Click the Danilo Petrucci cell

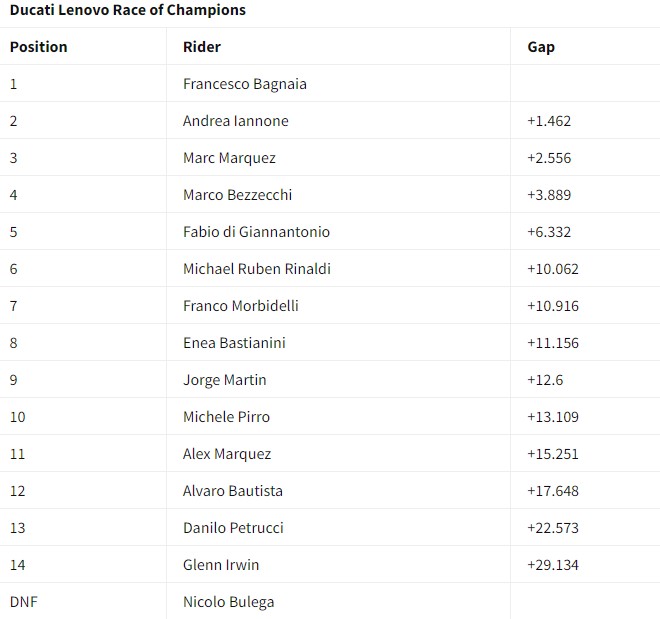coord(233,528)
